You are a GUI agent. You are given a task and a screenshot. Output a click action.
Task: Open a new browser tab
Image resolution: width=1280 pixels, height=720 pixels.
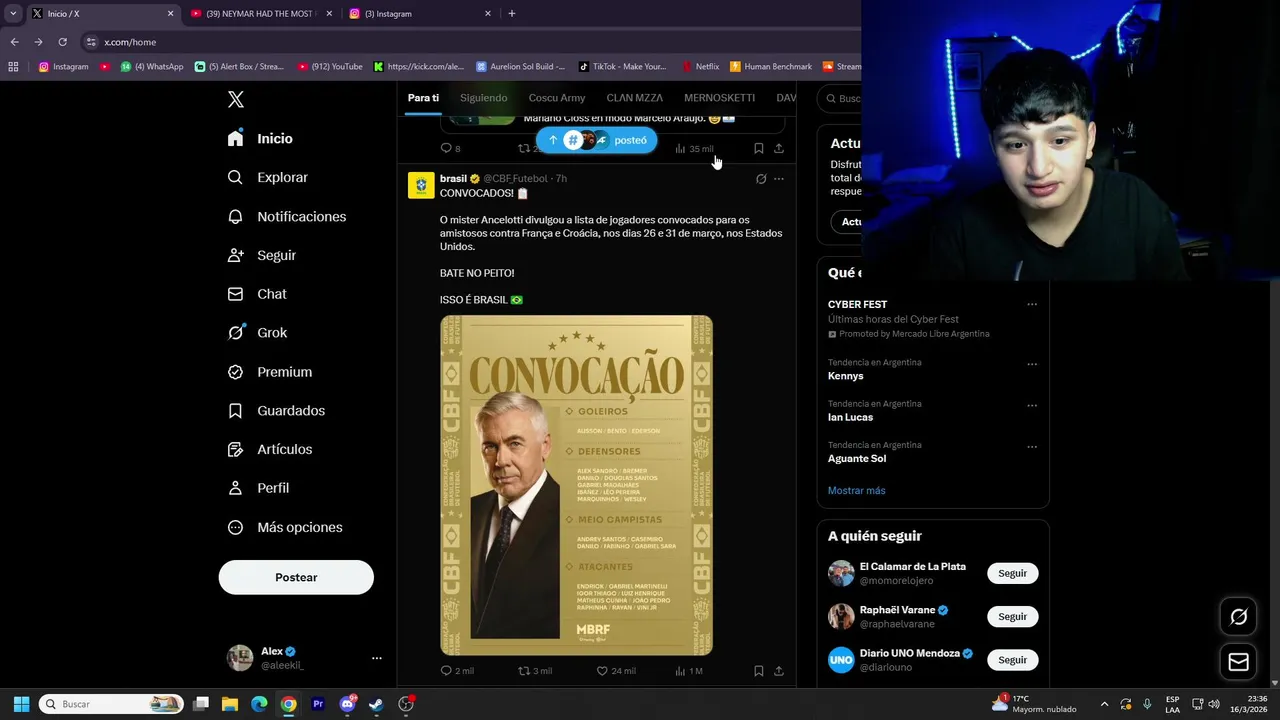tap(512, 14)
